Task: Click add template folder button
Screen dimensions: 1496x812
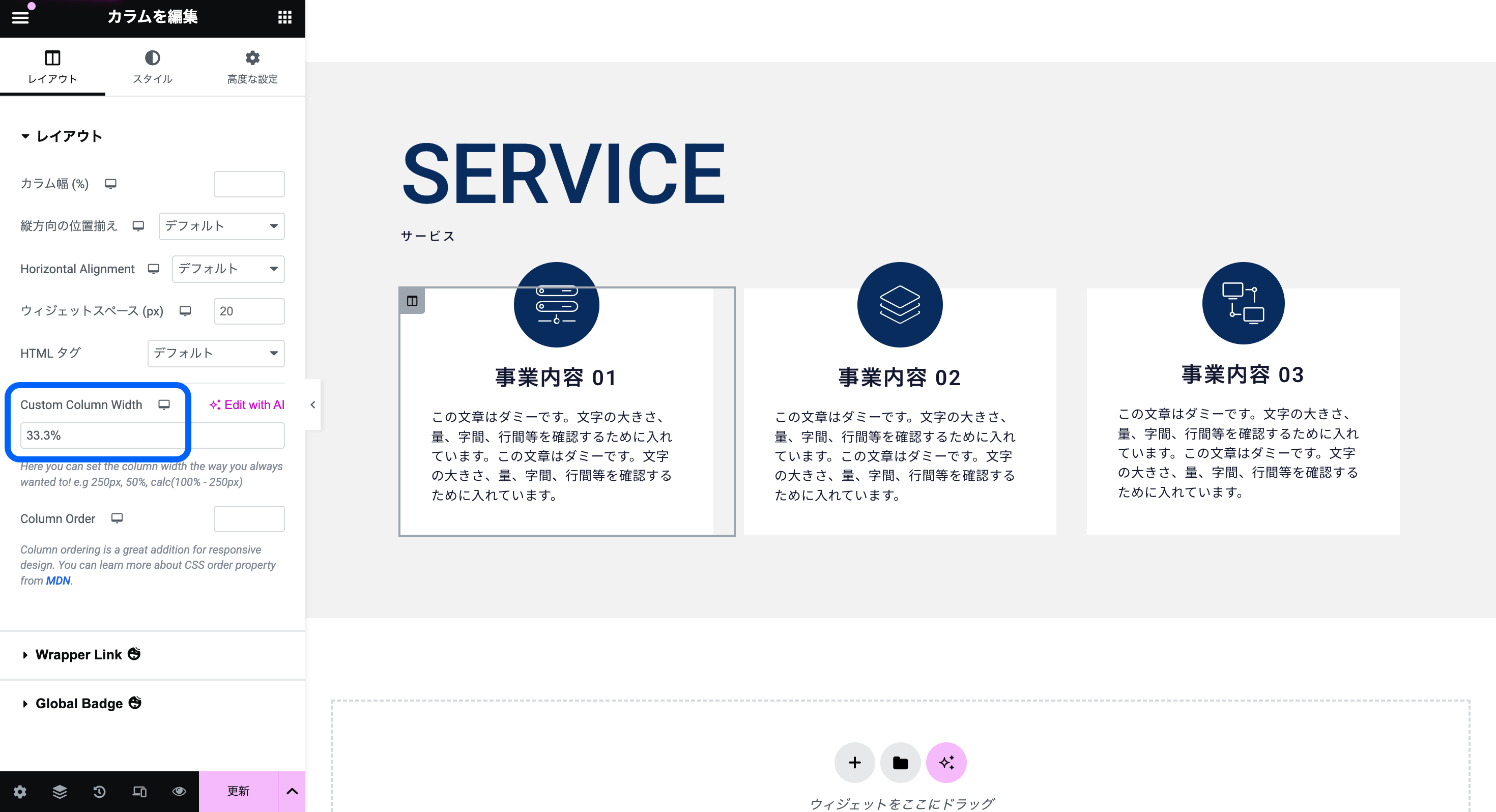Action: [900, 762]
